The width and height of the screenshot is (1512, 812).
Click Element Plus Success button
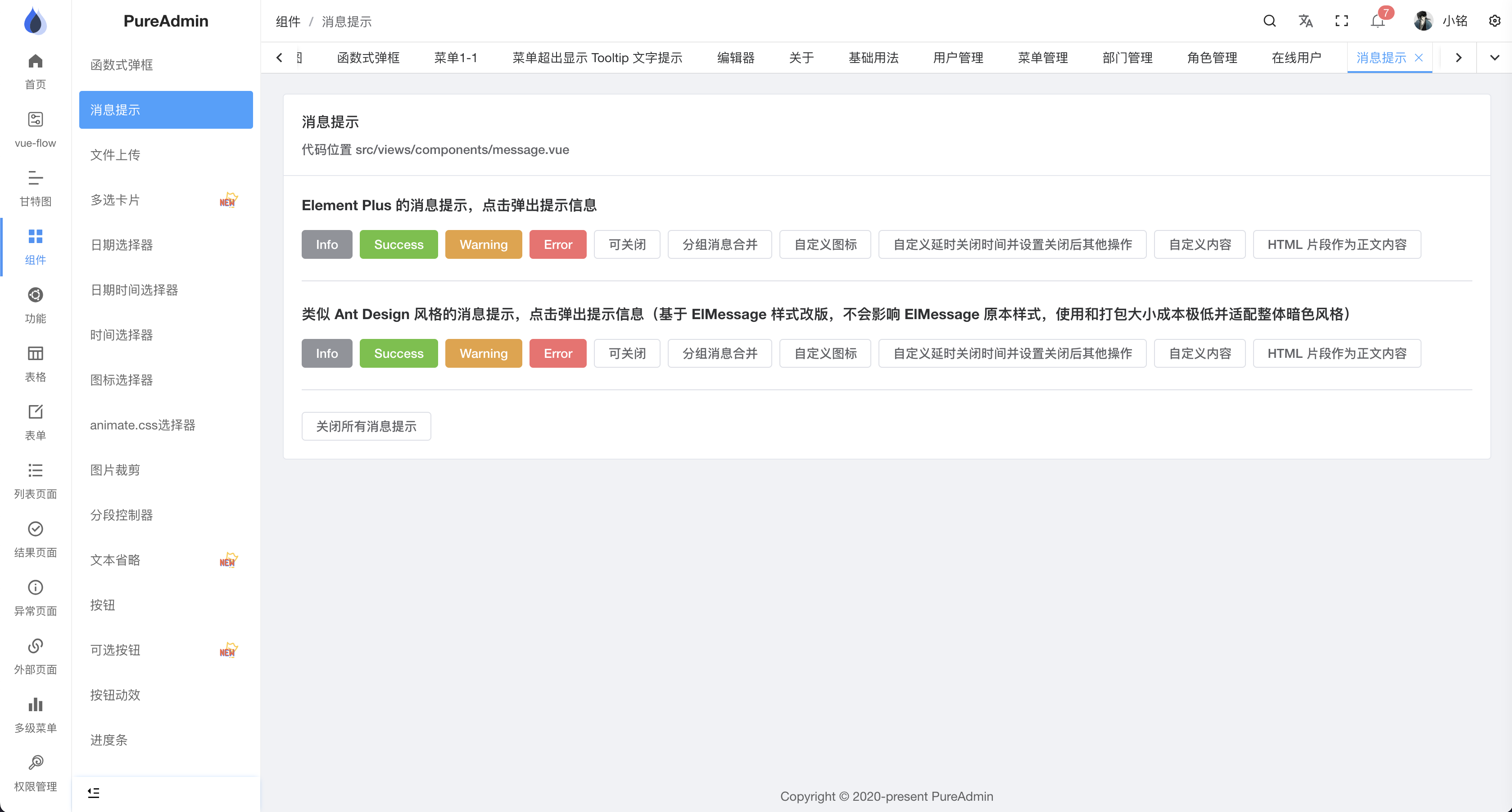click(x=398, y=244)
